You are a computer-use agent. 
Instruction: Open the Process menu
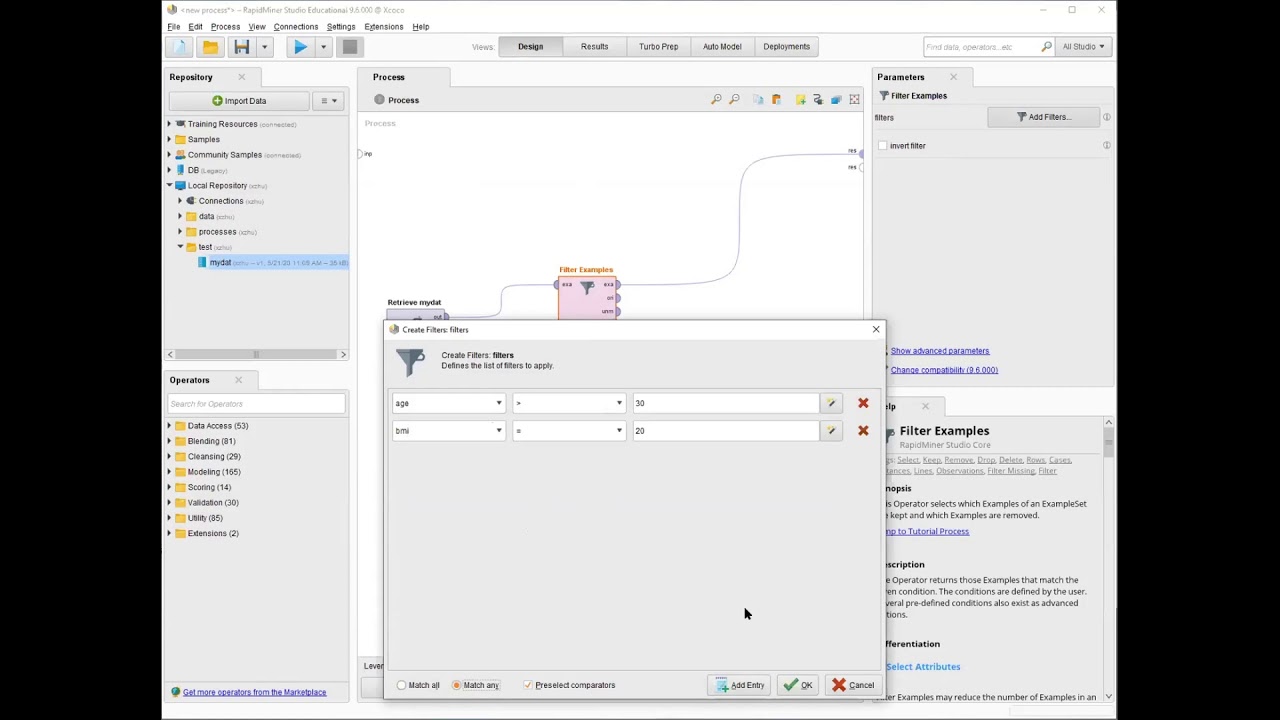point(225,27)
